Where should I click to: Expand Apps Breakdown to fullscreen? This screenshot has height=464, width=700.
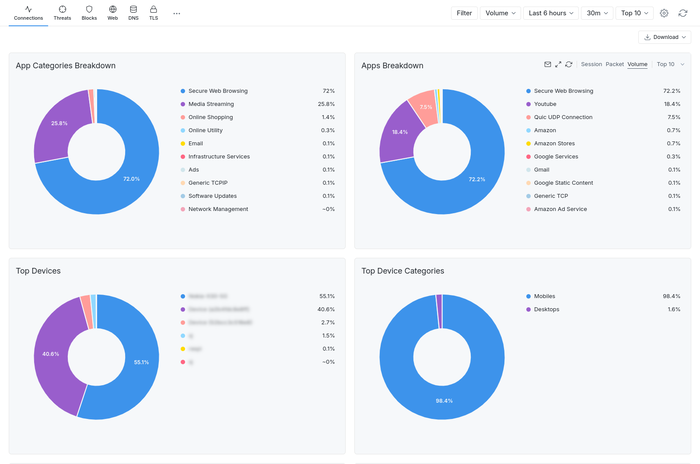click(x=558, y=64)
